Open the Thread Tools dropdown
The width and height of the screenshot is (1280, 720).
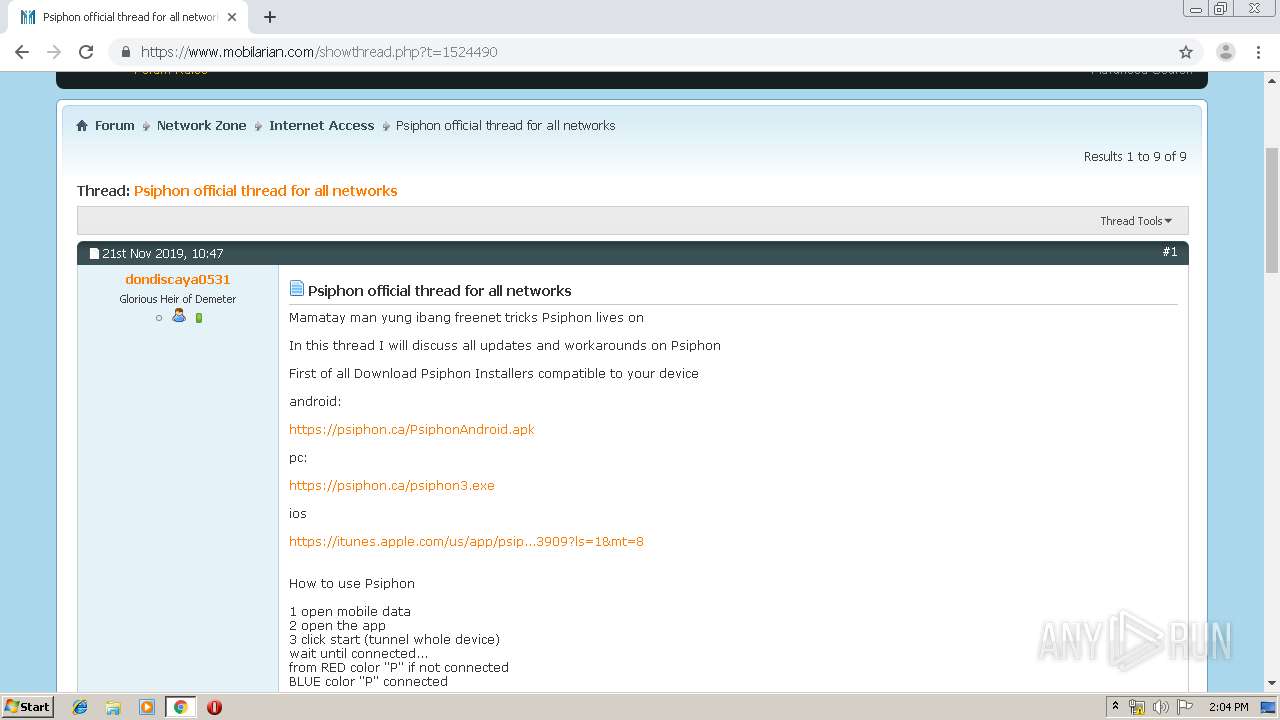coord(1136,221)
